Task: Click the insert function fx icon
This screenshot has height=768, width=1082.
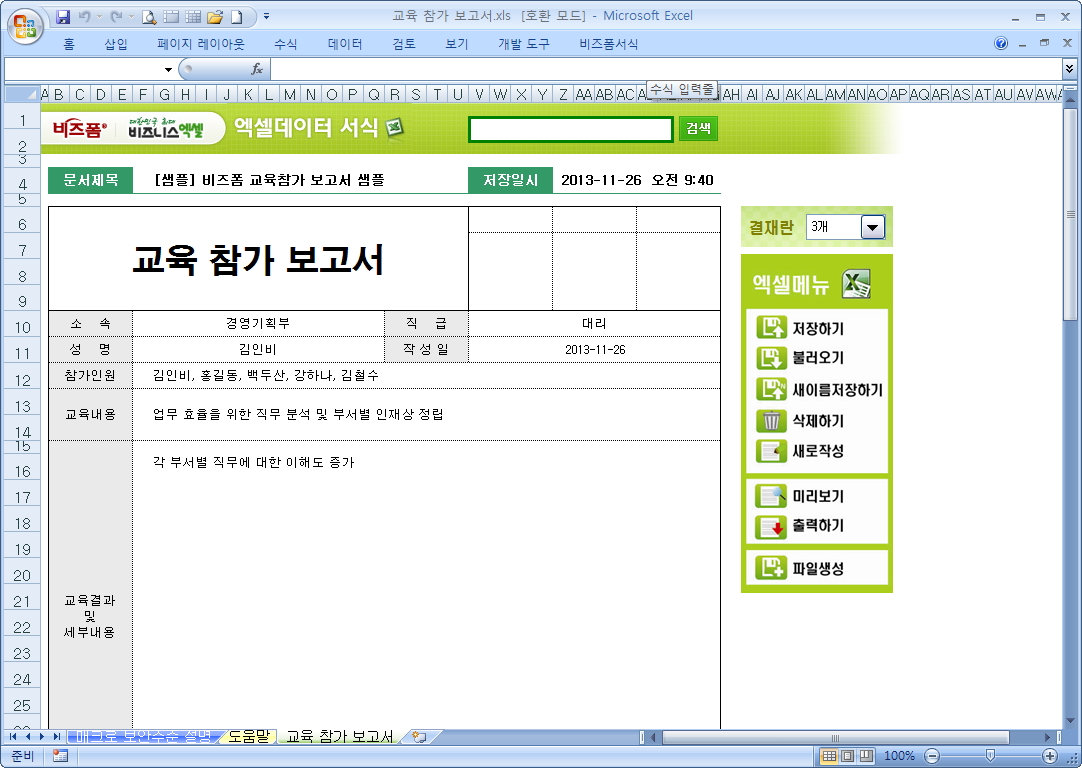Action: (257, 69)
